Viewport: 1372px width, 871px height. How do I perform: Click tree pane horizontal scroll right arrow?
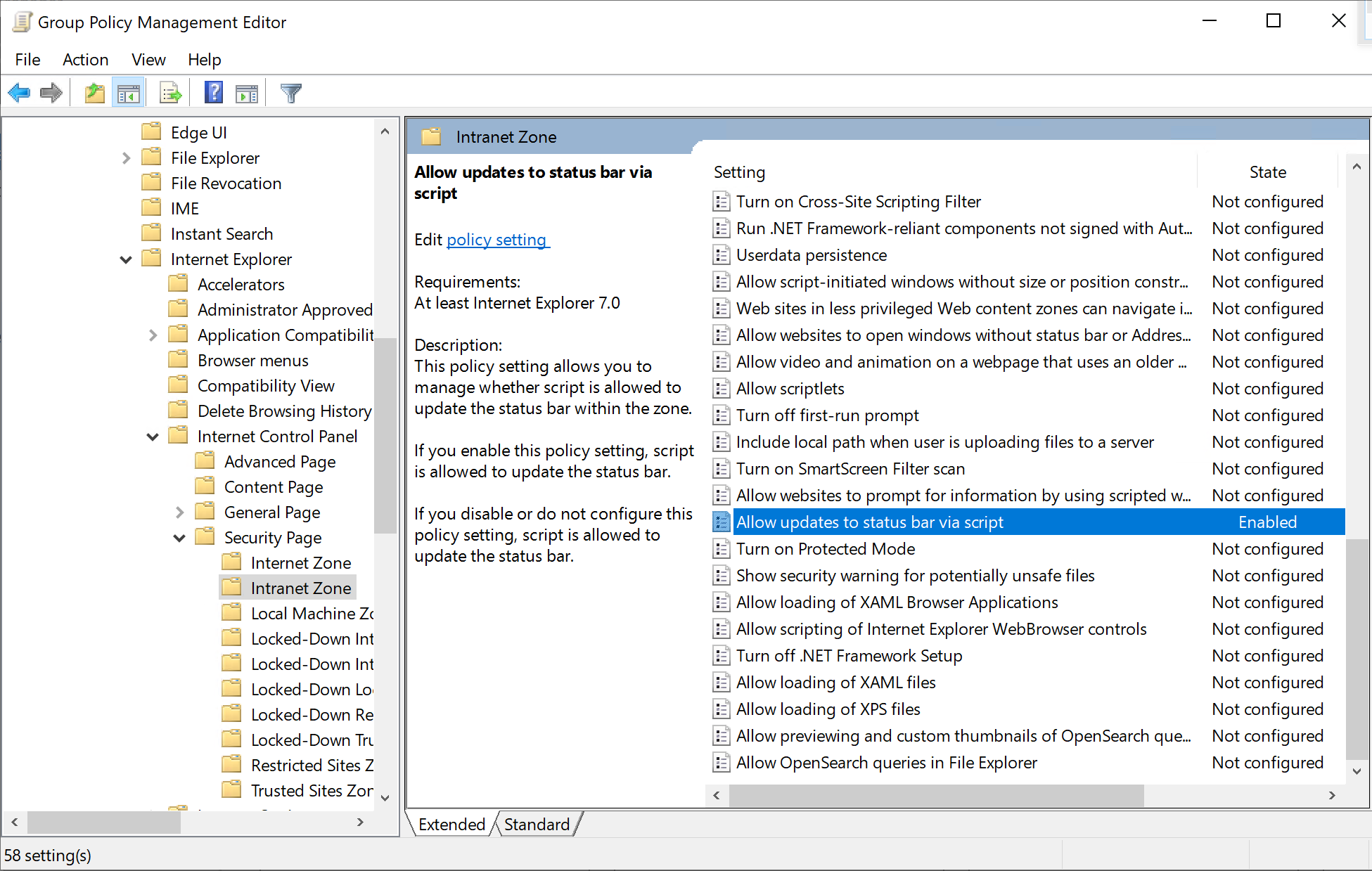click(360, 822)
